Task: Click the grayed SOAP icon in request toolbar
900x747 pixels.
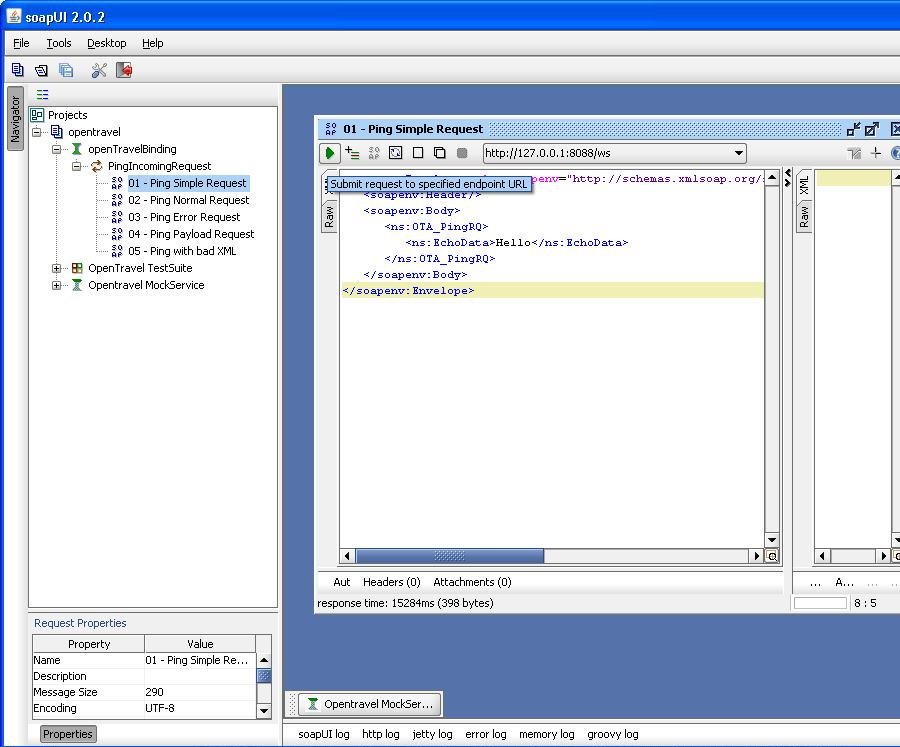Action: 374,153
